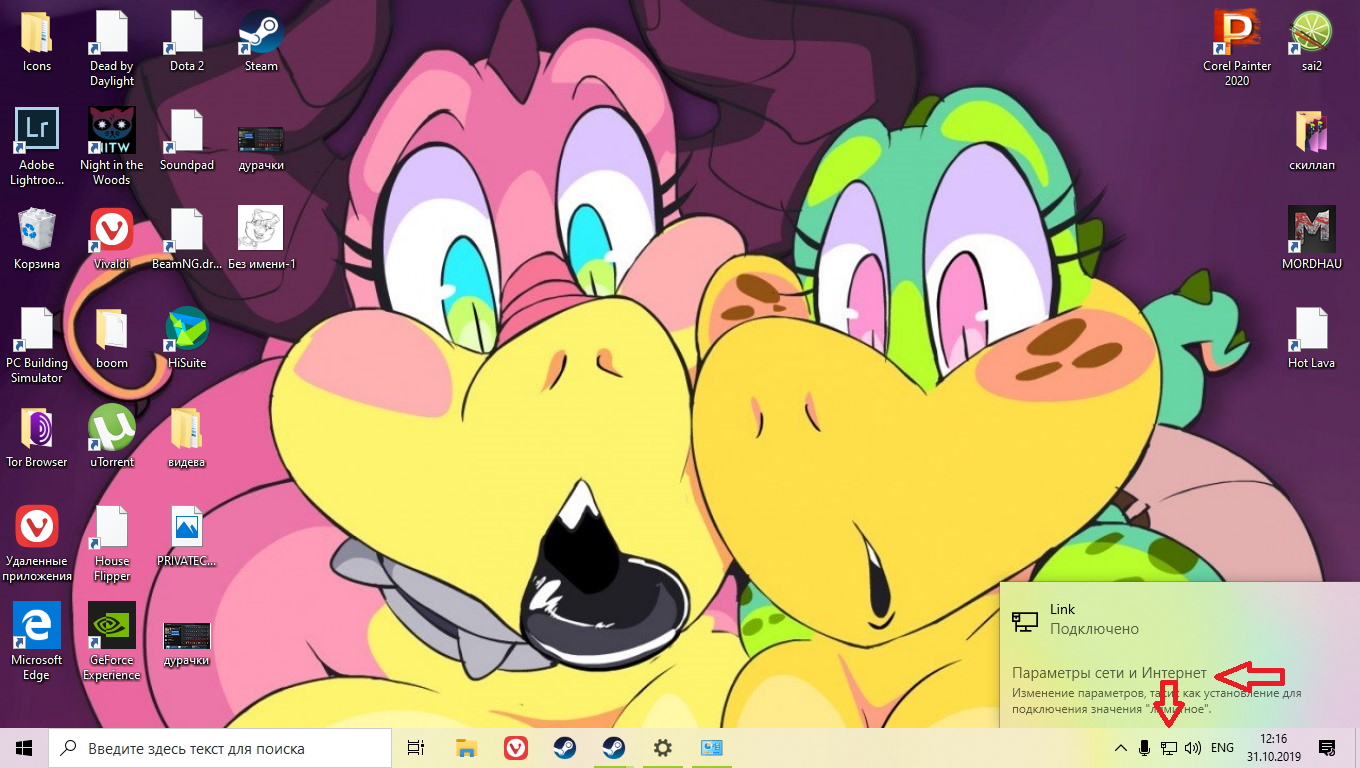Select the Без имени-1 image file
The width and height of the screenshot is (1360, 768).
(x=261, y=239)
